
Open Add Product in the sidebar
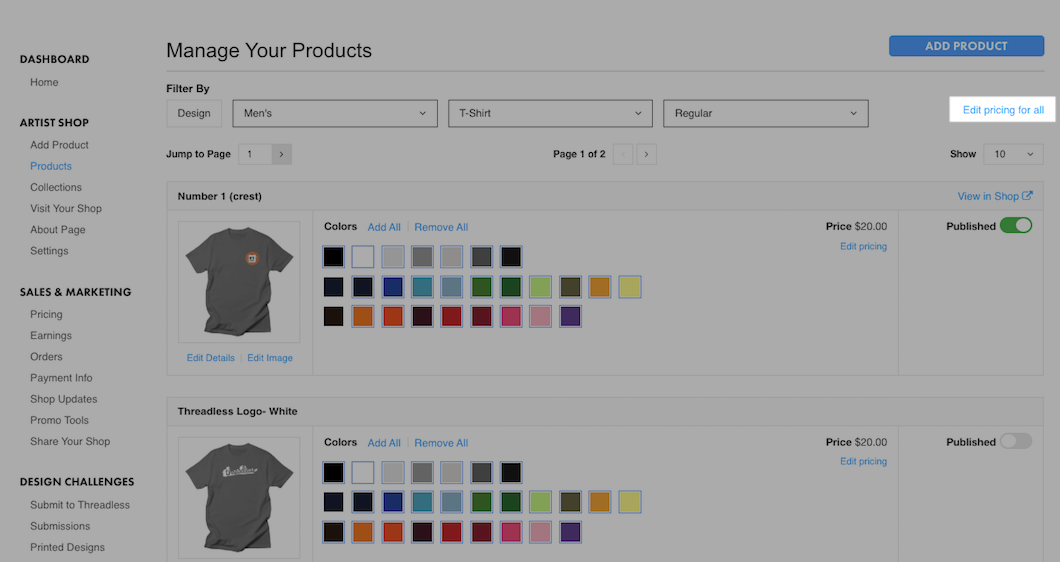coord(59,145)
